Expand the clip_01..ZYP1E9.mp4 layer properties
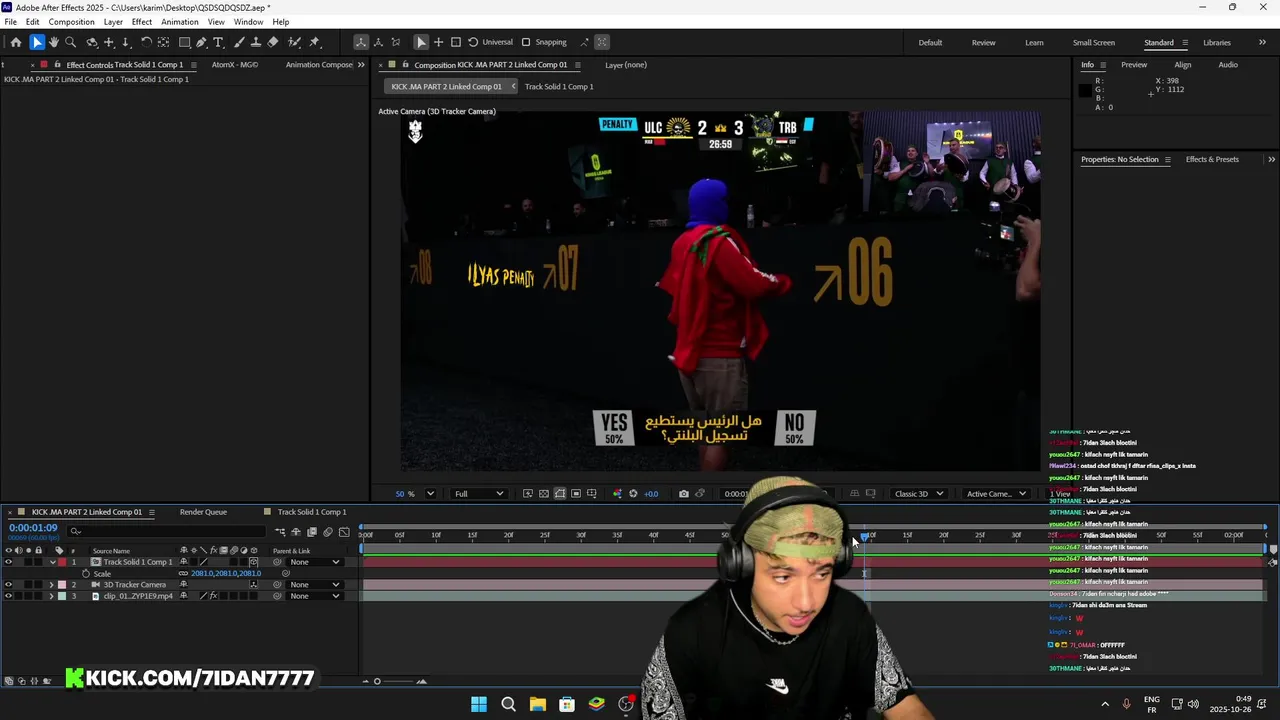Viewport: 1280px width, 720px height. [x=52, y=596]
